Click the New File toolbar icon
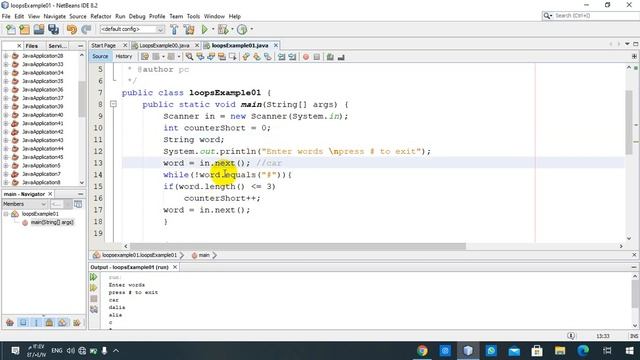The width and height of the screenshot is (640, 360). click(11, 29)
